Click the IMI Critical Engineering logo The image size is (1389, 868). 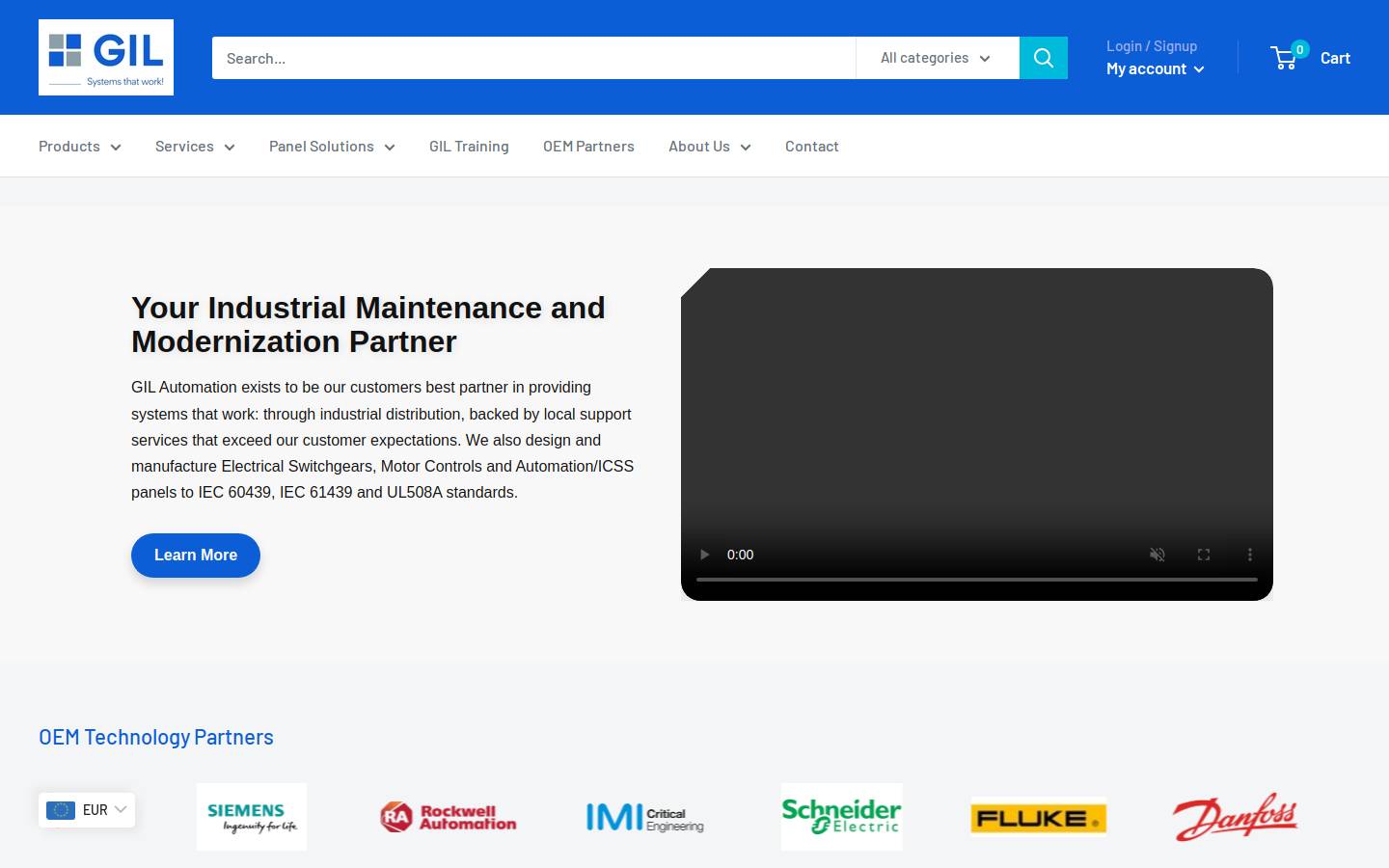[645, 818]
